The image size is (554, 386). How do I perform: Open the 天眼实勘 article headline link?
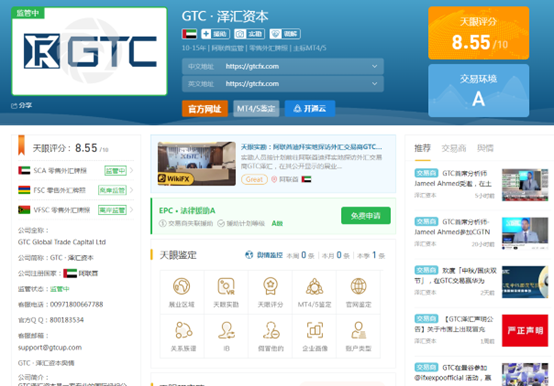coord(311,147)
